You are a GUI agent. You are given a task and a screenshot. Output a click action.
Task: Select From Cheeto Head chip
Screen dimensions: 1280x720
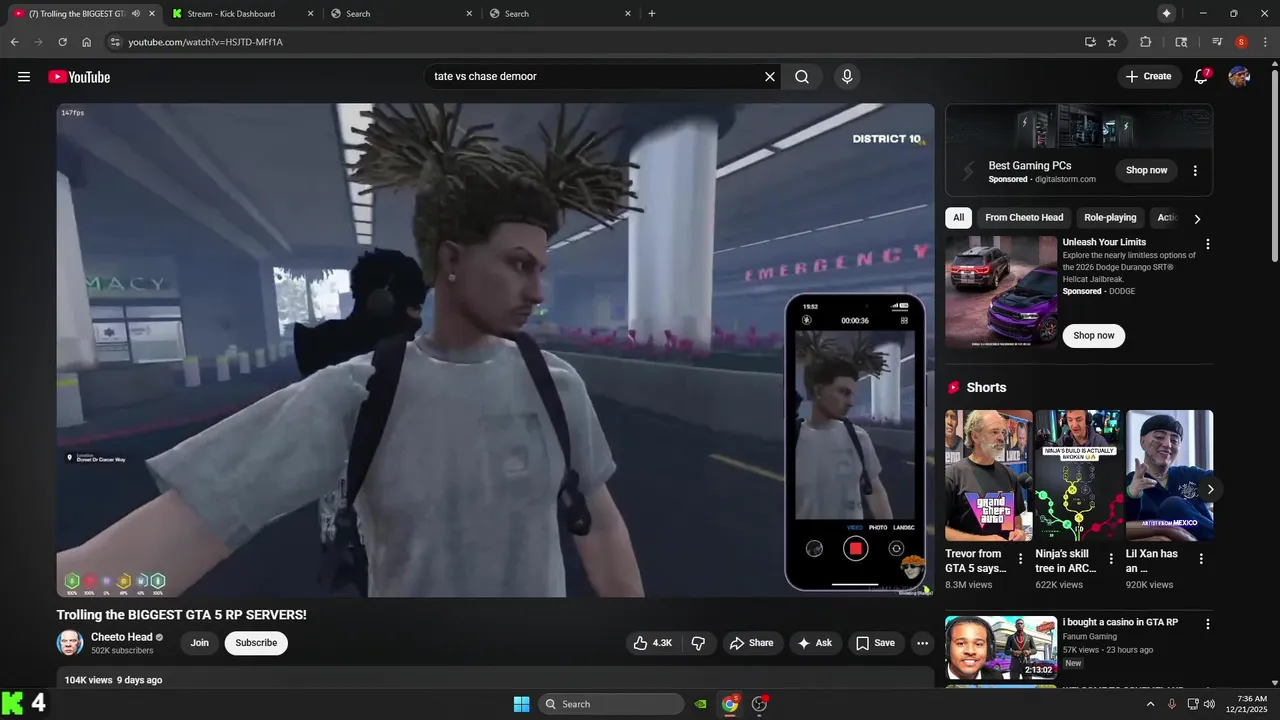point(1024,217)
